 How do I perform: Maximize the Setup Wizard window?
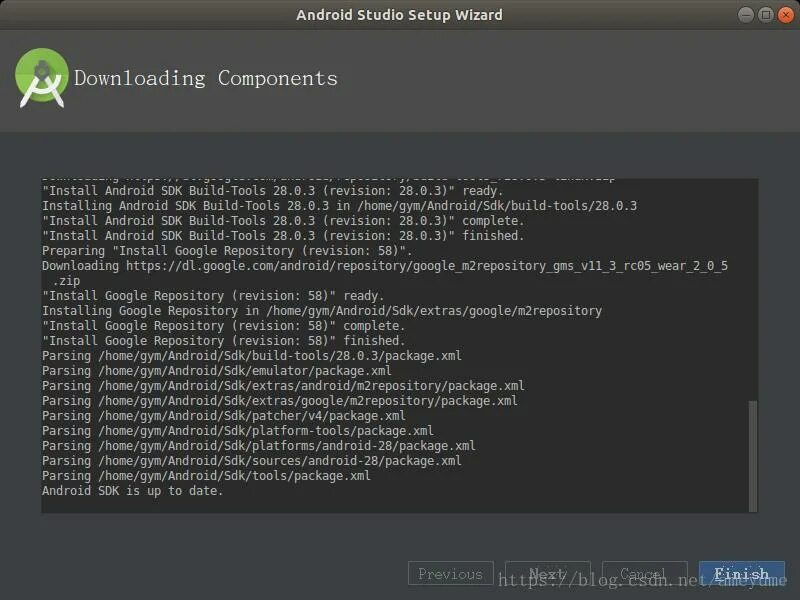pos(765,15)
